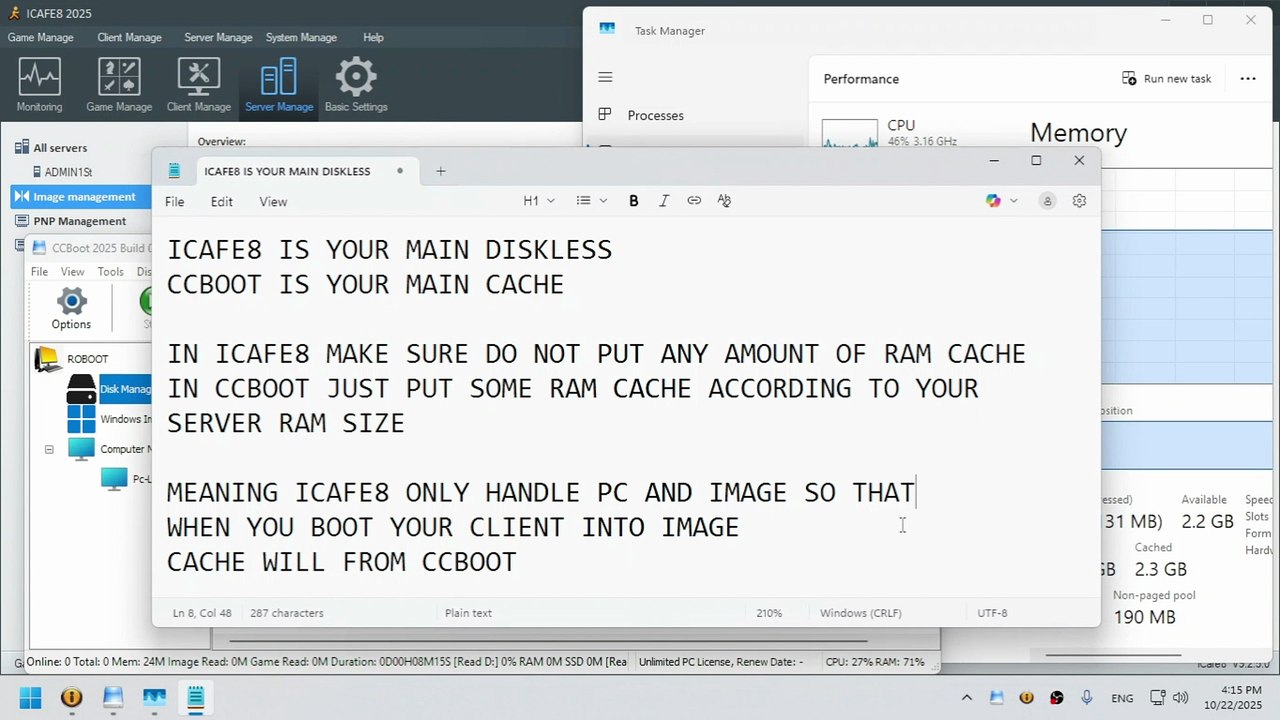Click ENG language indicator in taskbar

[x=1122, y=698]
